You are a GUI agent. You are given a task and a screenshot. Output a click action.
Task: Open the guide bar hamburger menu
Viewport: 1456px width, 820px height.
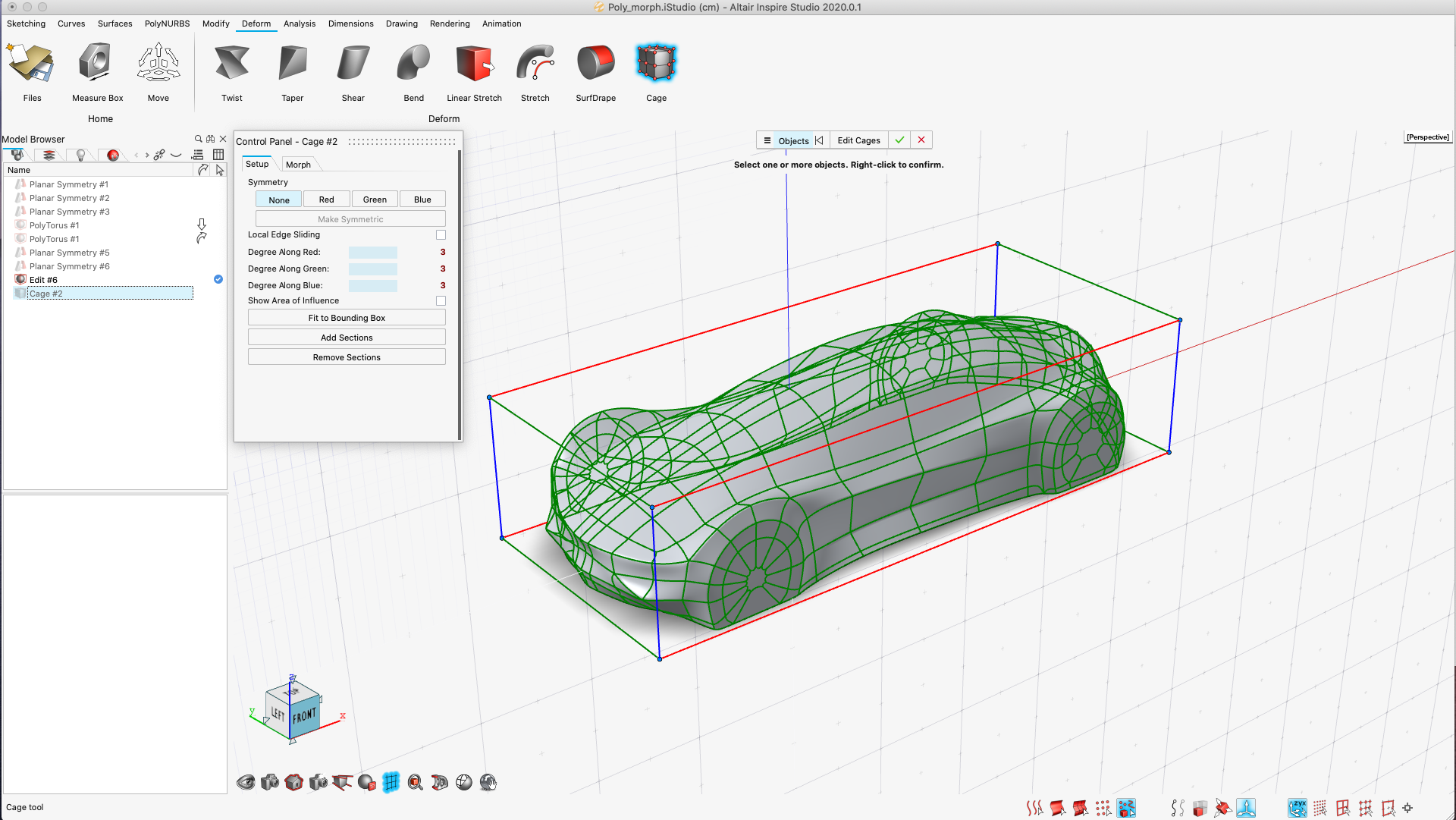click(x=767, y=140)
